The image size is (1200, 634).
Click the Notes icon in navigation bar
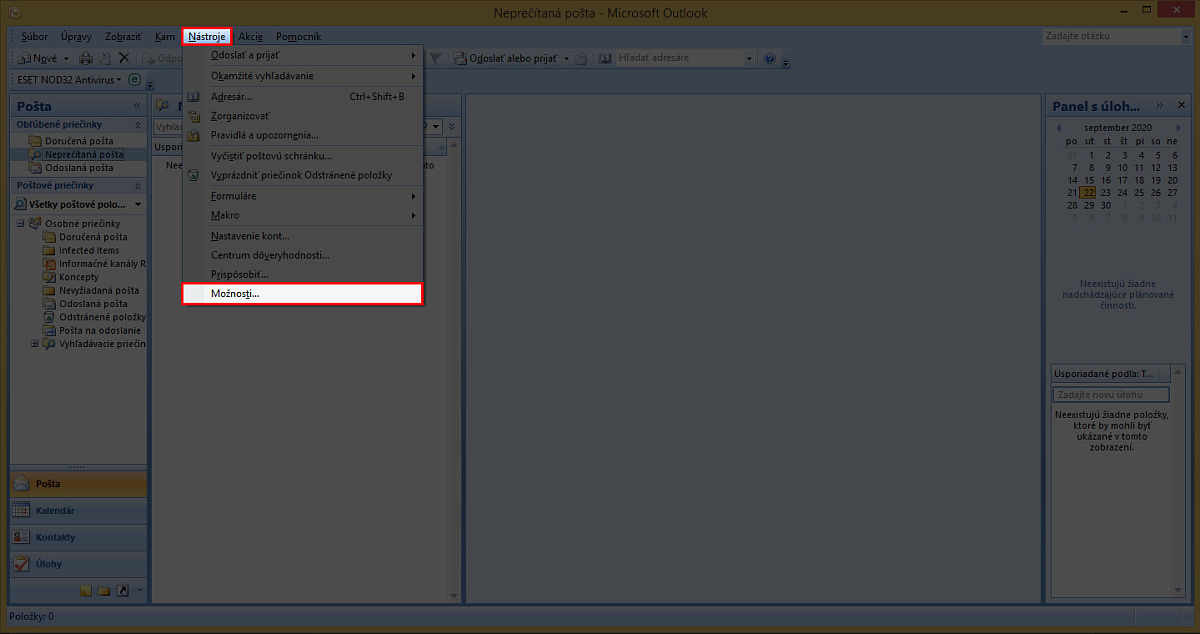pyautogui.click(x=86, y=591)
